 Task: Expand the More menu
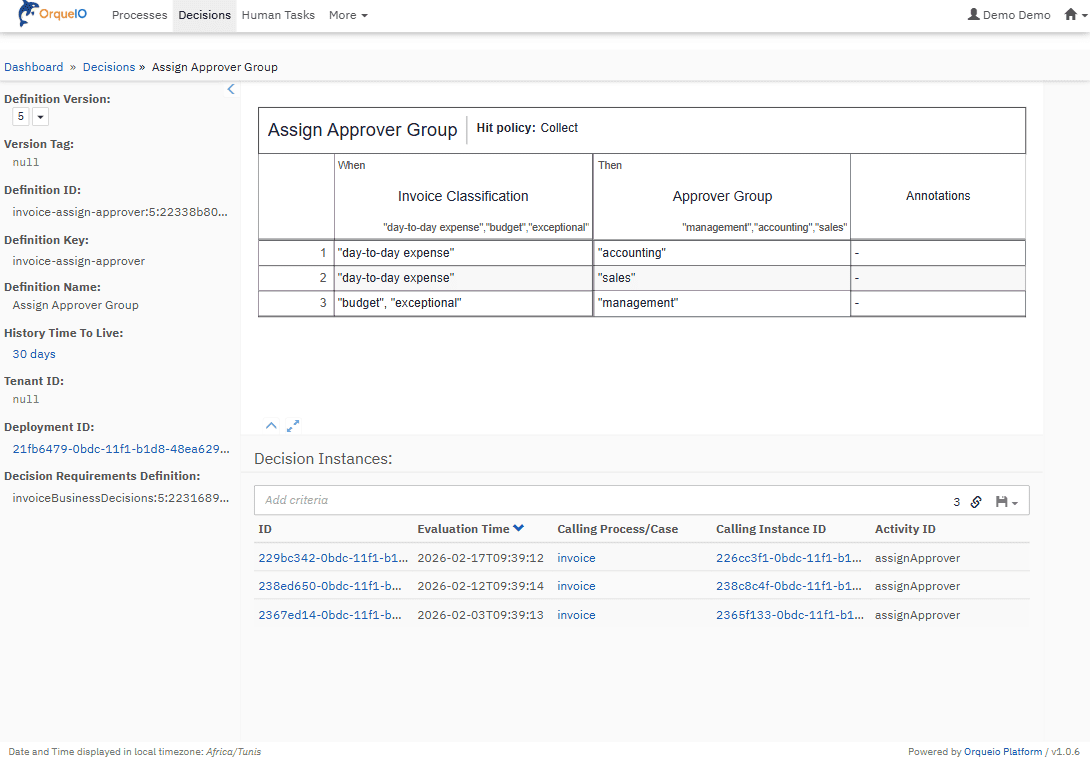coord(348,15)
